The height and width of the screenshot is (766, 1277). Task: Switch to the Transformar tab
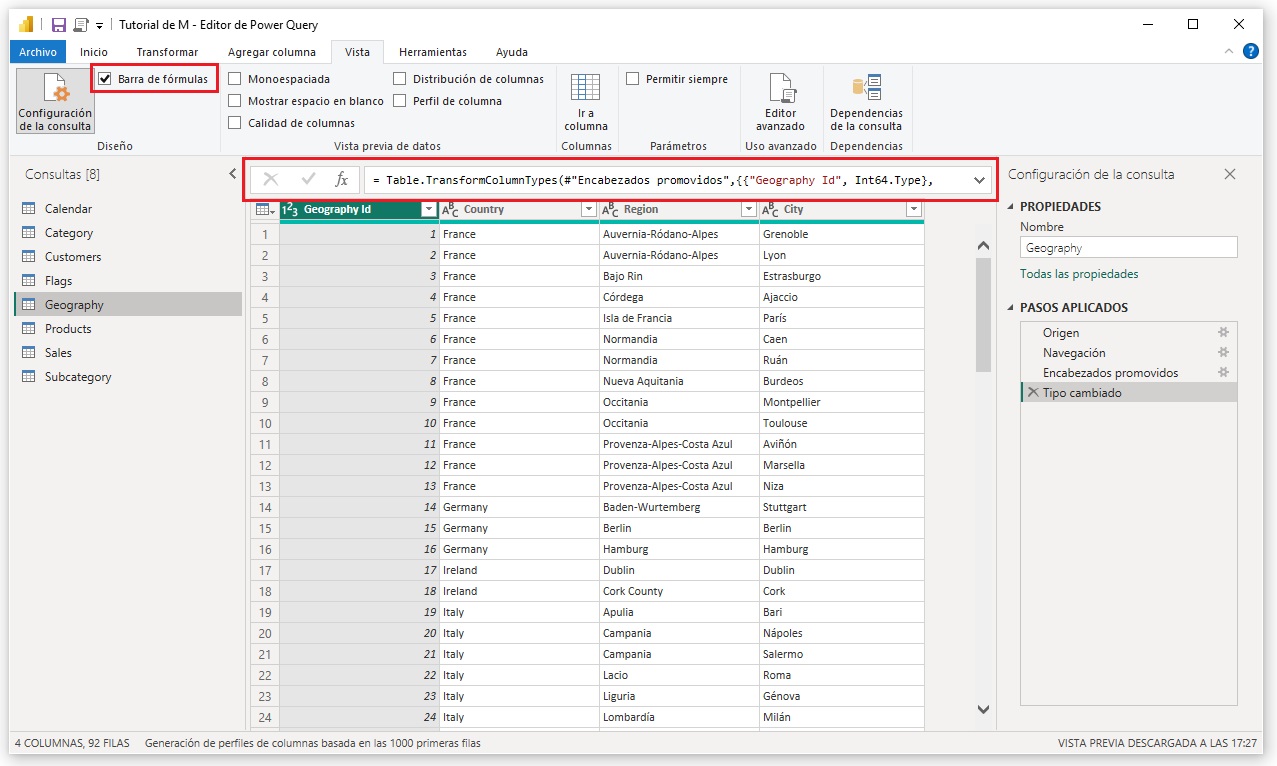click(167, 52)
